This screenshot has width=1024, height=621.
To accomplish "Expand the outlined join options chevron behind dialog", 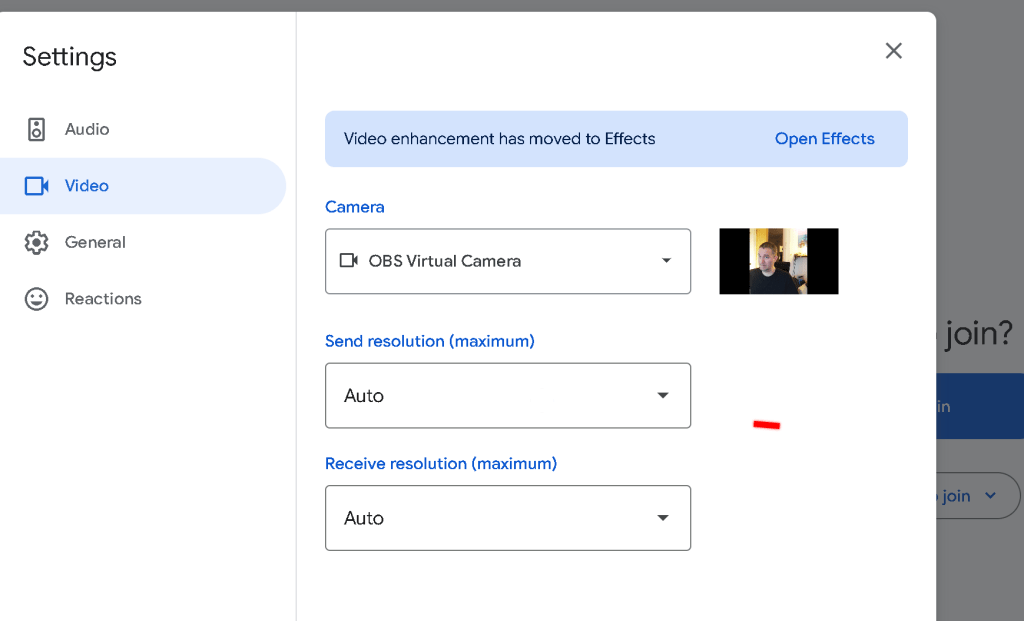I will (991, 496).
